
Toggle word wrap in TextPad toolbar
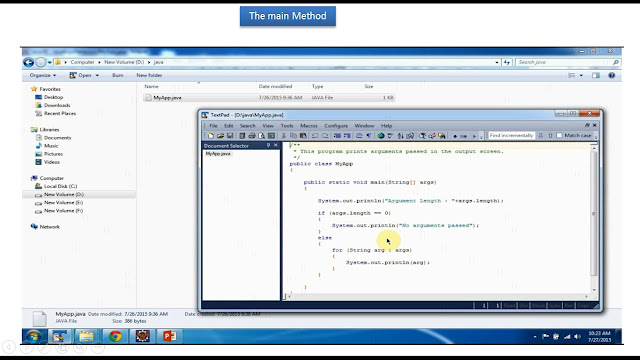coord(359,136)
